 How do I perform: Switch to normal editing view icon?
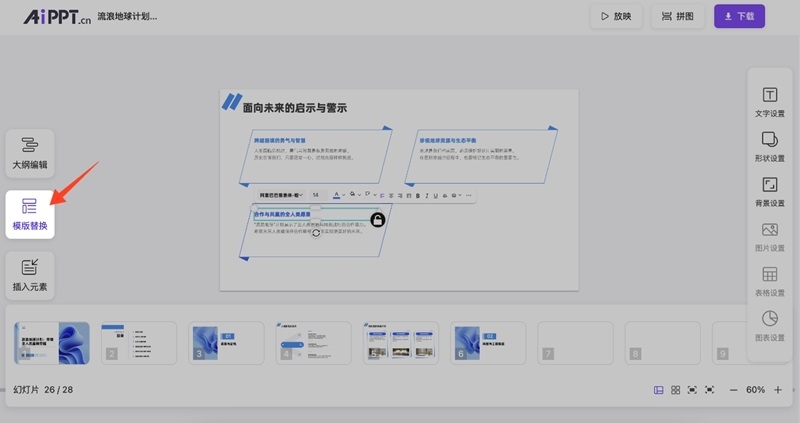(659, 390)
